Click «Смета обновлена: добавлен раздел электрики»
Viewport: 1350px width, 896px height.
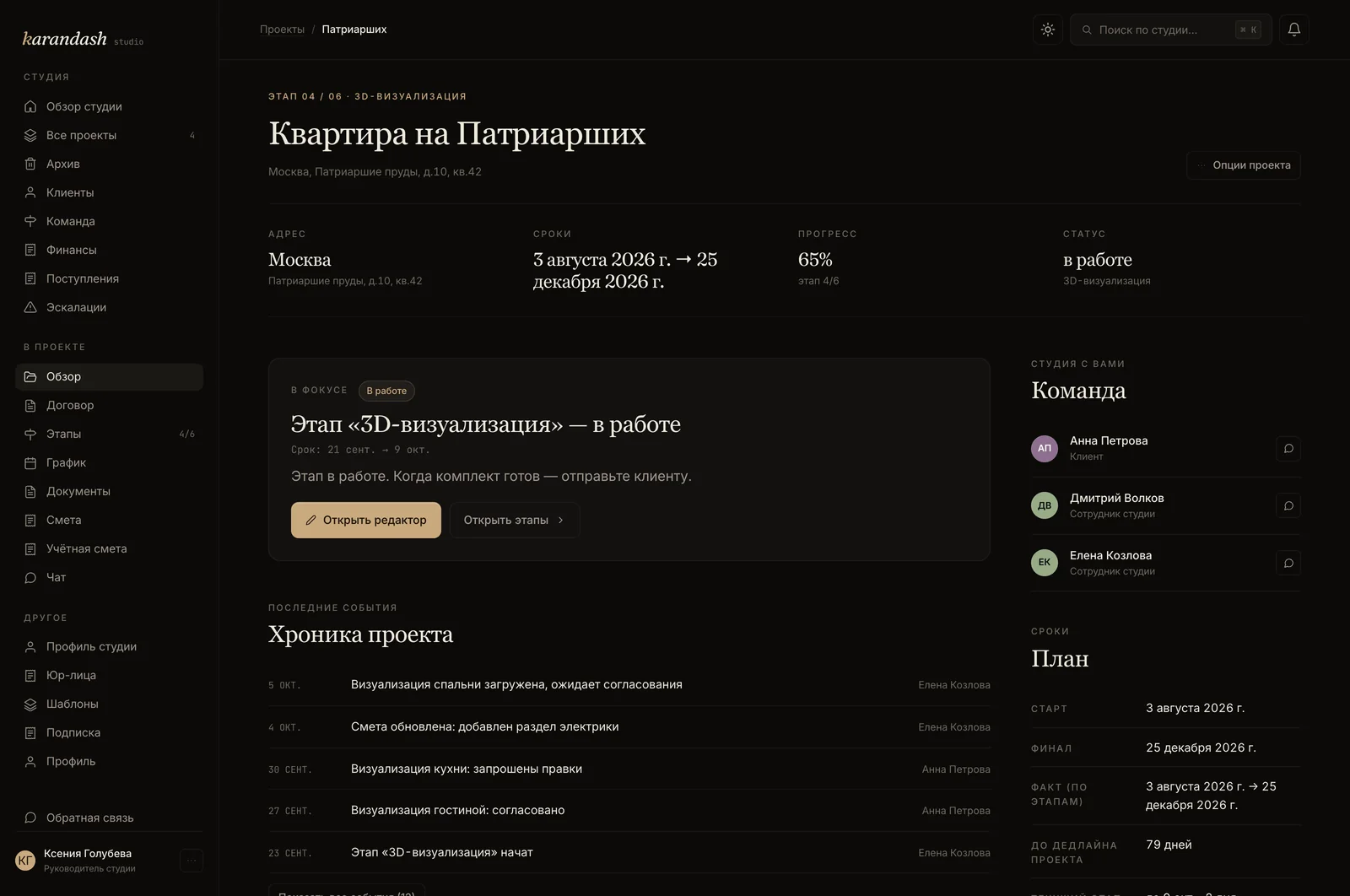[485, 726]
